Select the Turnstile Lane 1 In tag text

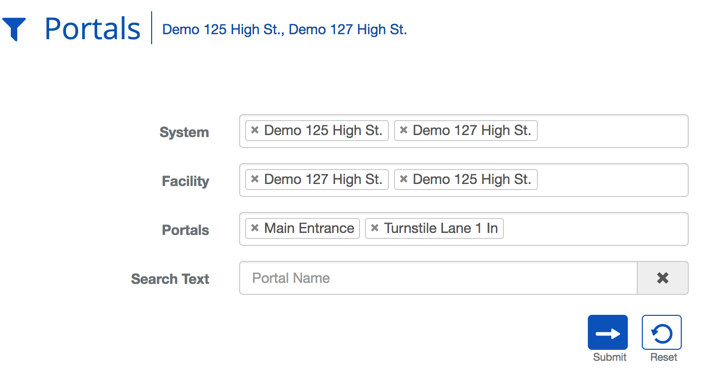point(441,228)
